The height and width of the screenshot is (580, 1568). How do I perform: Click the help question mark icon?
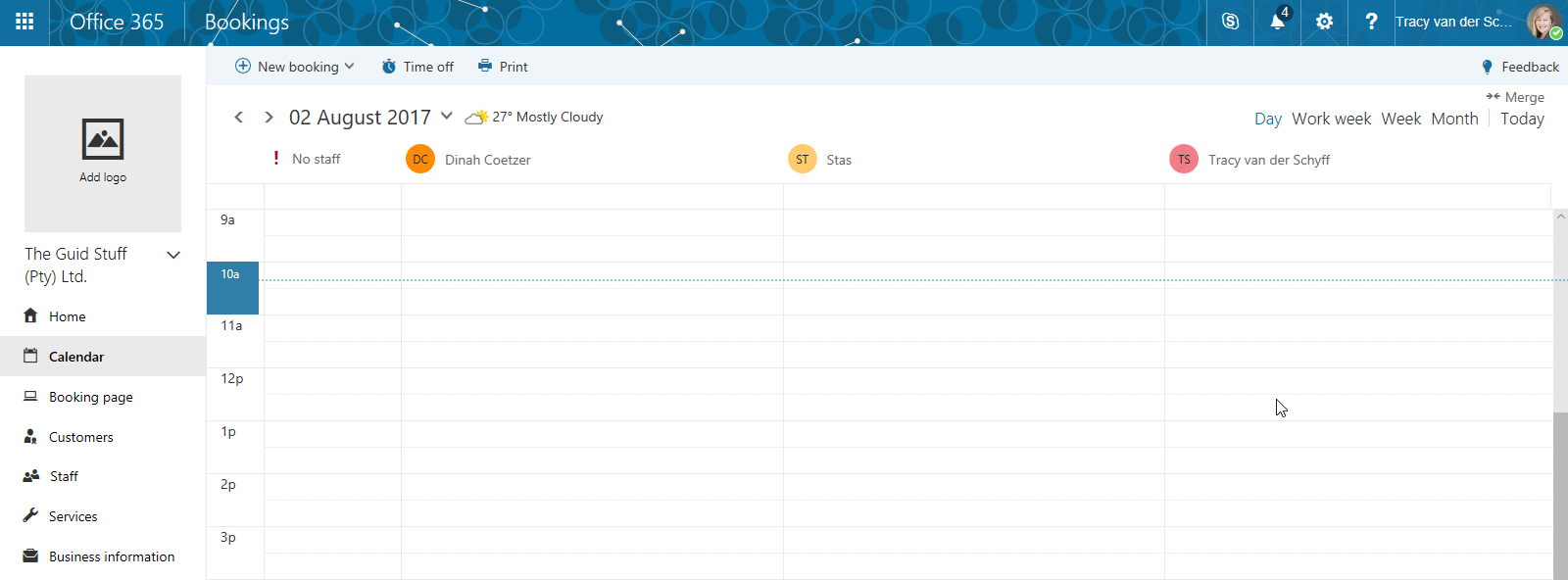click(1371, 22)
